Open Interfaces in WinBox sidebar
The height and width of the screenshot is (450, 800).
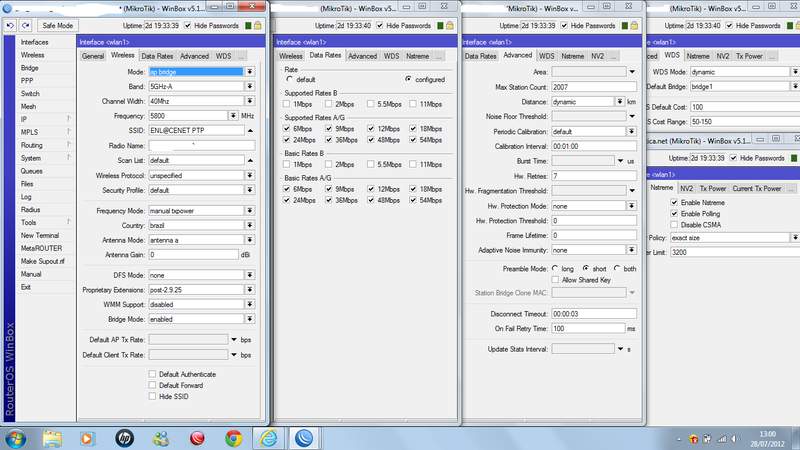(x=34, y=42)
